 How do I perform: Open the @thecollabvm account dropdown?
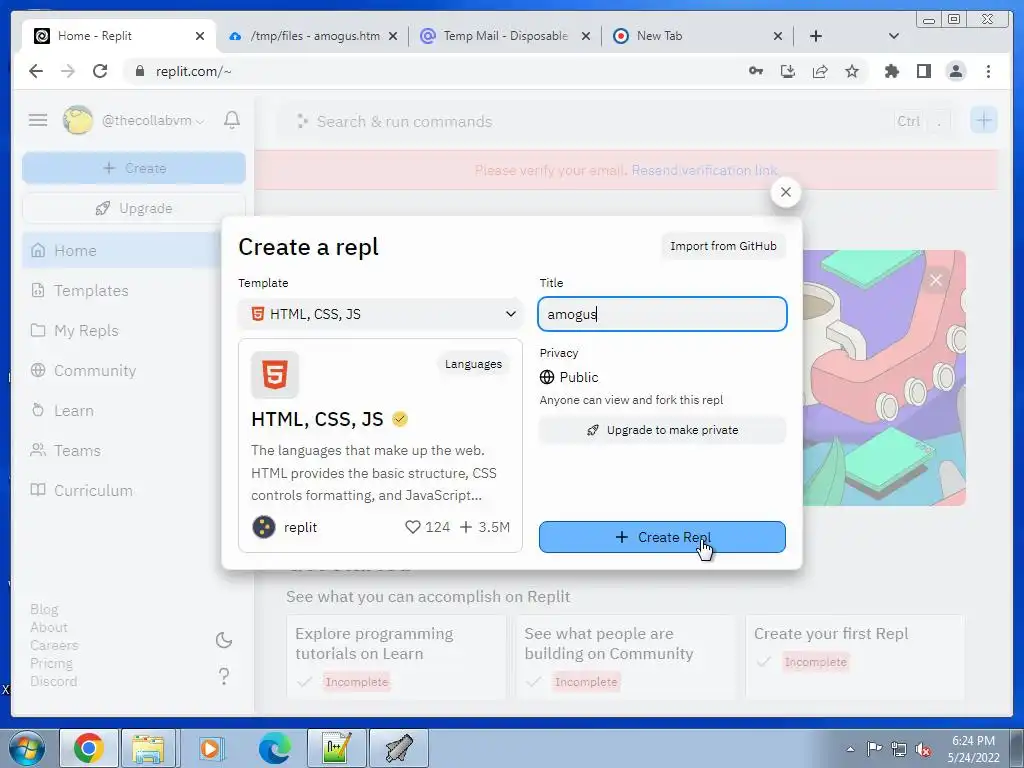(x=134, y=120)
